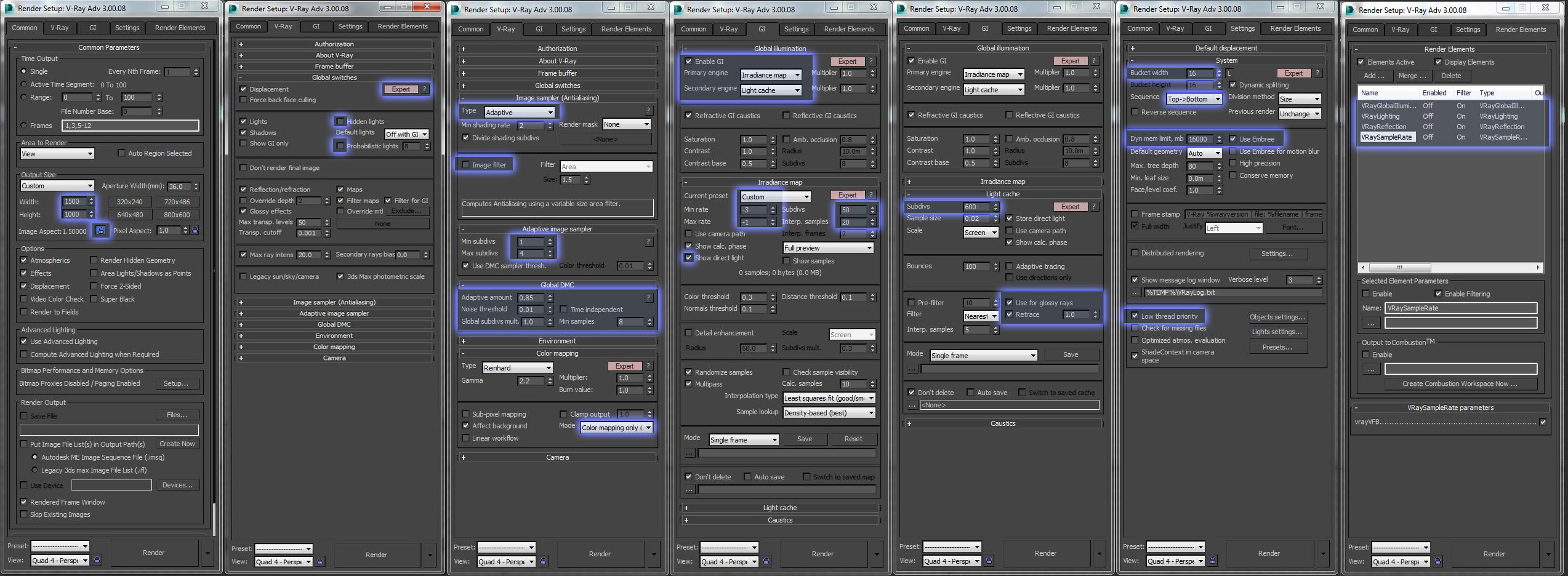Disable Low thread priority
Screen dimensions: 1568x576
1135,316
